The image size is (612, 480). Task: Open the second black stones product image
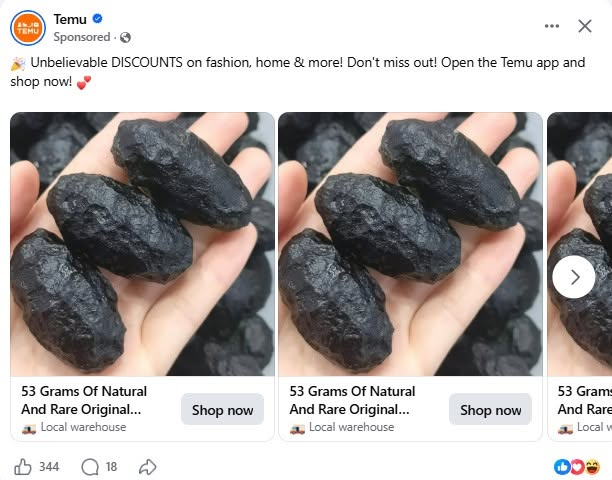410,244
